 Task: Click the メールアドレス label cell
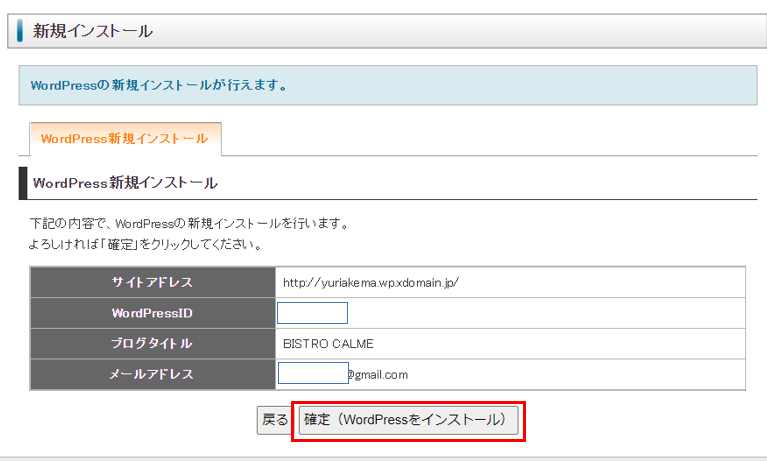(x=152, y=374)
